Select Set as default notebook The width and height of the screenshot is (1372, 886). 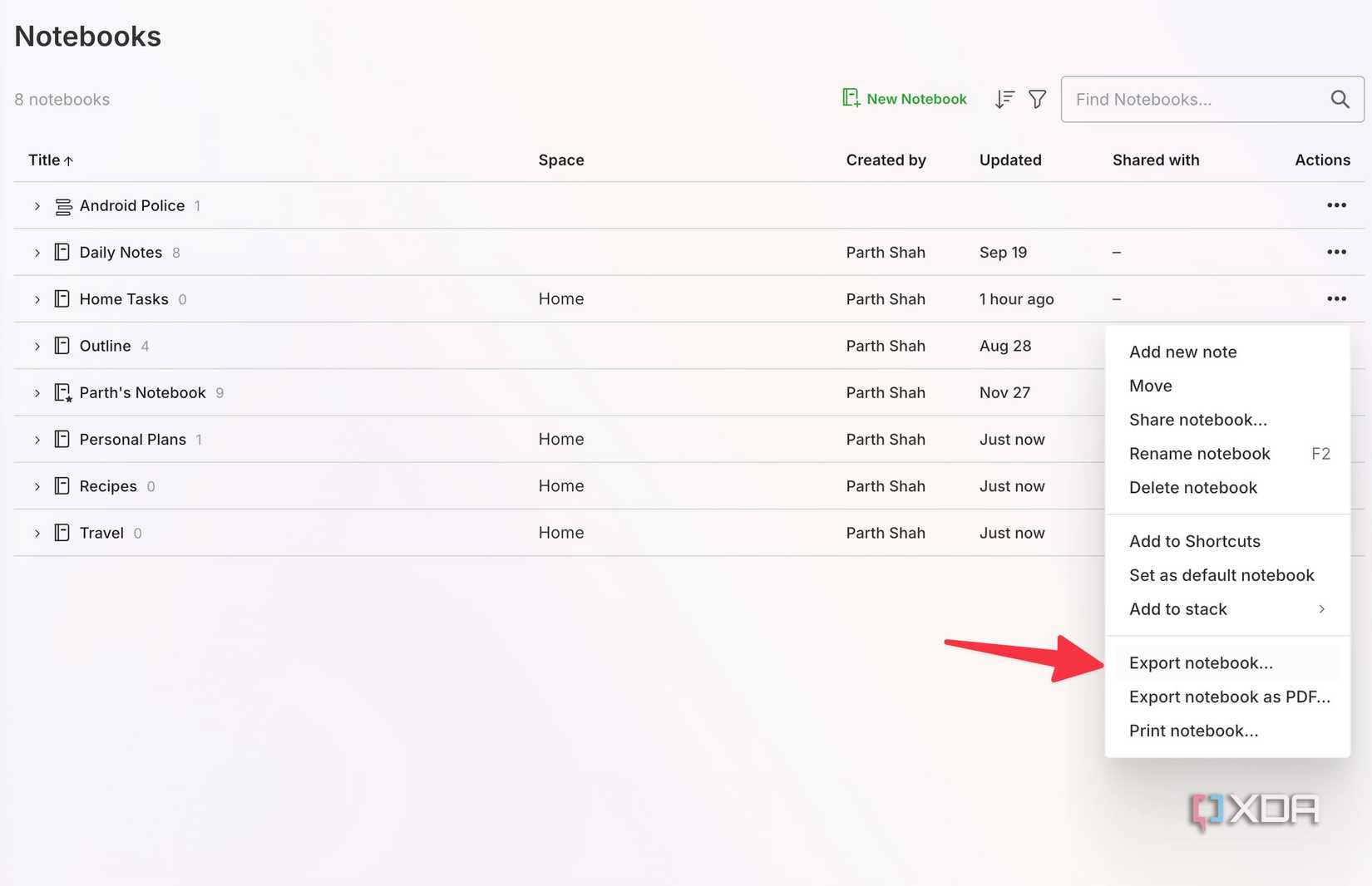pos(1221,575)
